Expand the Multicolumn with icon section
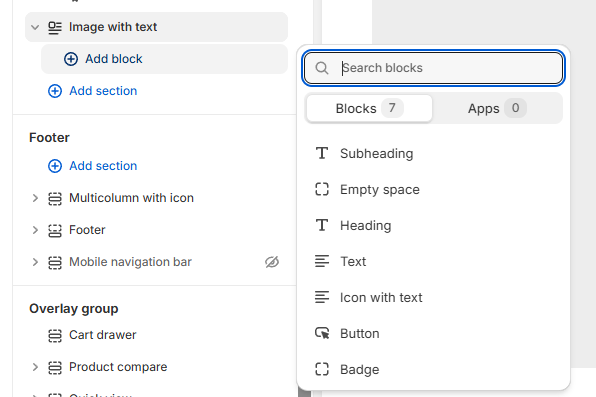The height and width of the screenshot is (397, 596). 35,198
